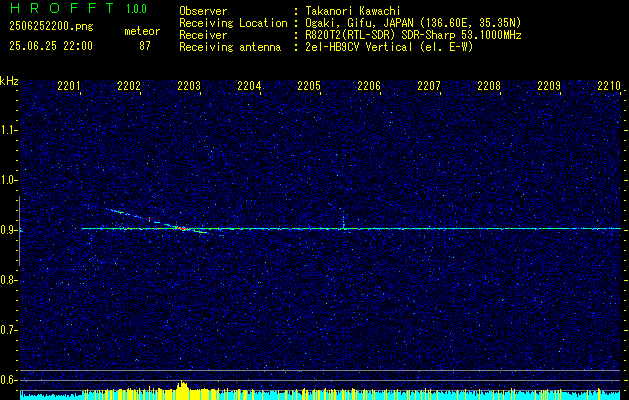Click the 2201 time marker

pyautogui.click(x=69, y=86)
